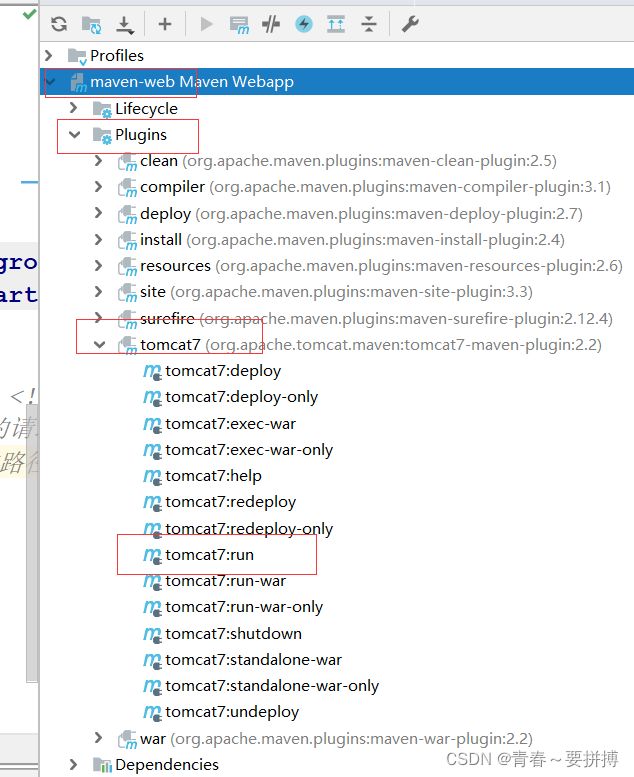
Task: Select the tomcat7:run-war-only goal
Action: (244, 607)
